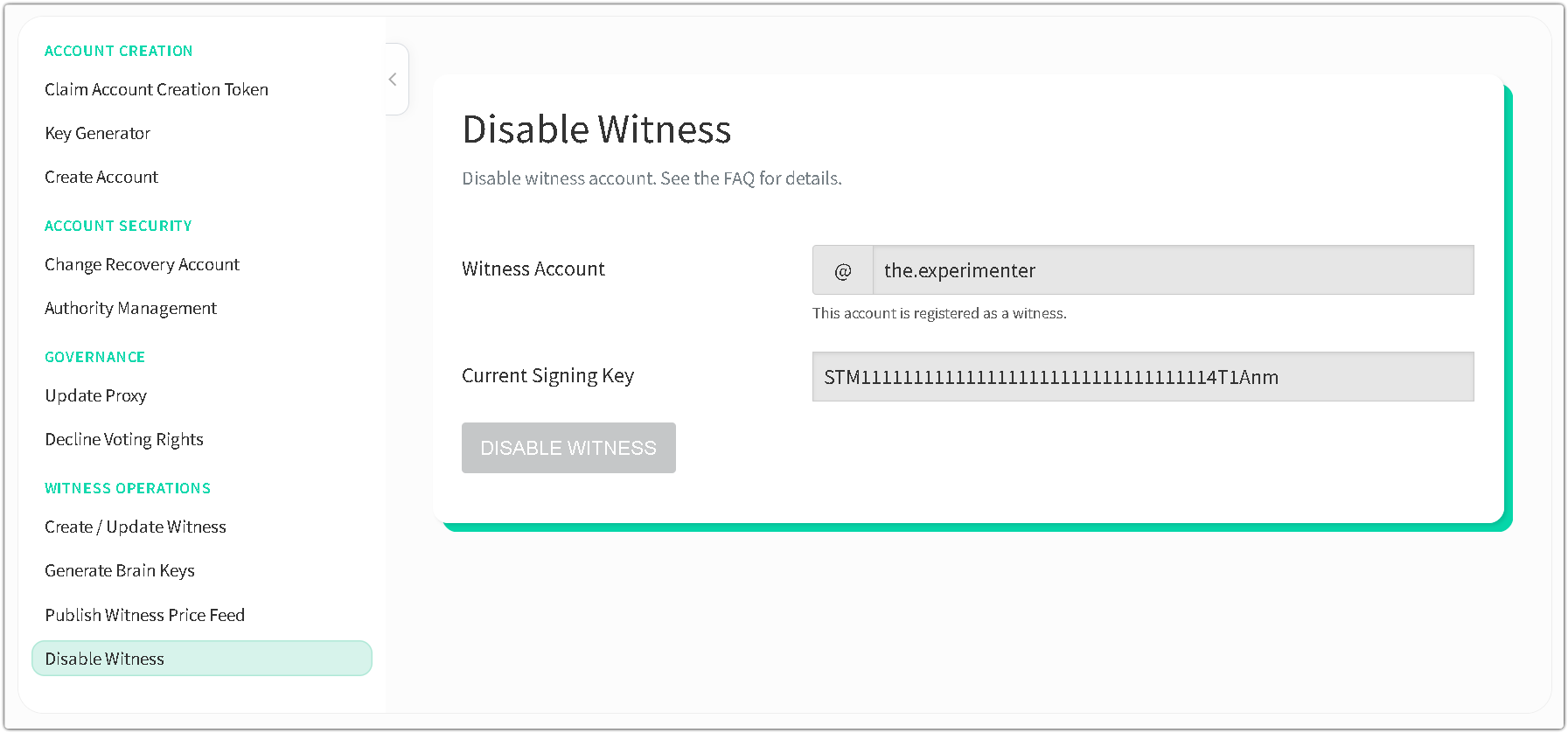Focus the Current Signing Key field

point(1142,377)
